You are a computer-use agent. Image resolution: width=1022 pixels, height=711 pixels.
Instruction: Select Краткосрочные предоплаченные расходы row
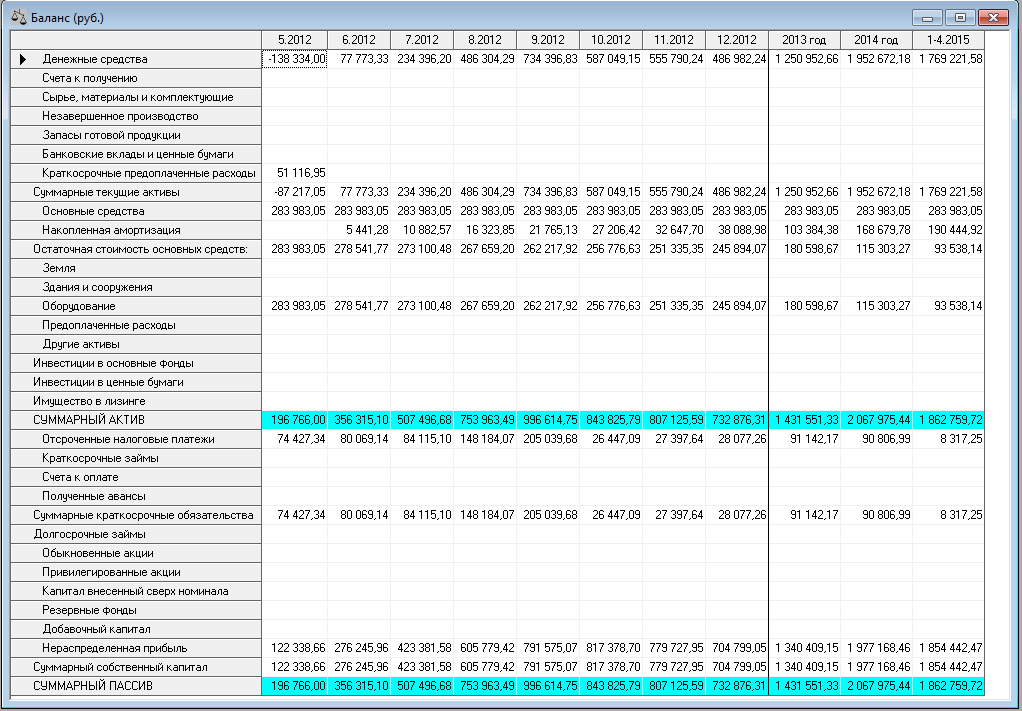[x=136, y=173]
